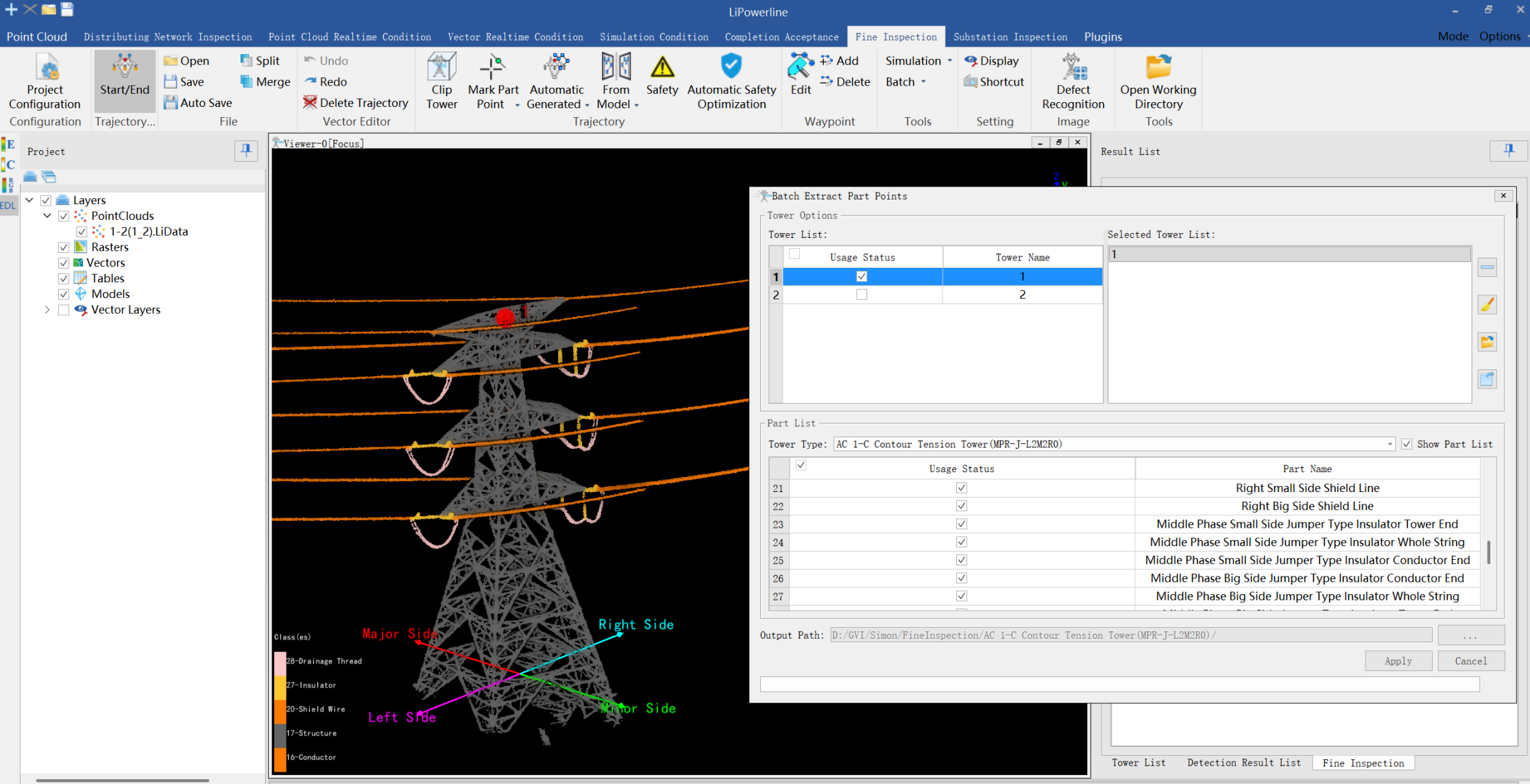Open the Simulation dropdown menu
Viewport: 1530px width, 784px height.
point(919,61)
